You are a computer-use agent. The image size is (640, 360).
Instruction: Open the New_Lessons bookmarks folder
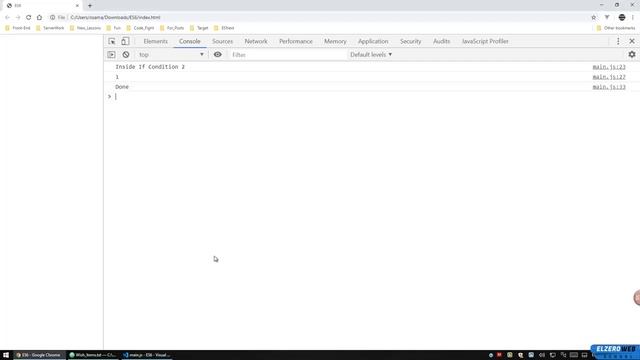tap(85, 28)
